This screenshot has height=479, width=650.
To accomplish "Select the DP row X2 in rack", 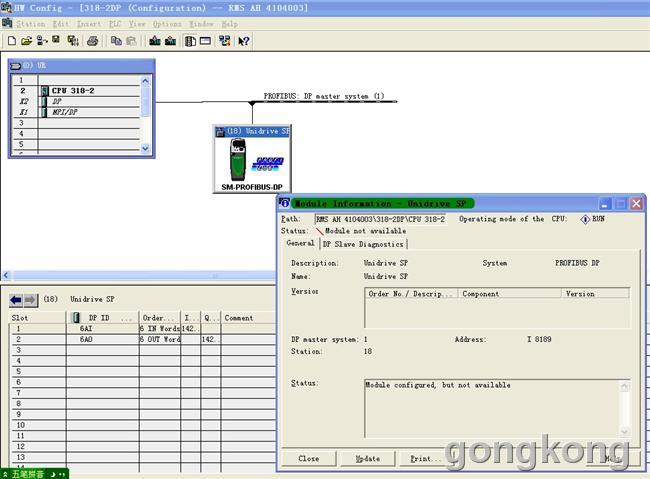I will 76,102.
